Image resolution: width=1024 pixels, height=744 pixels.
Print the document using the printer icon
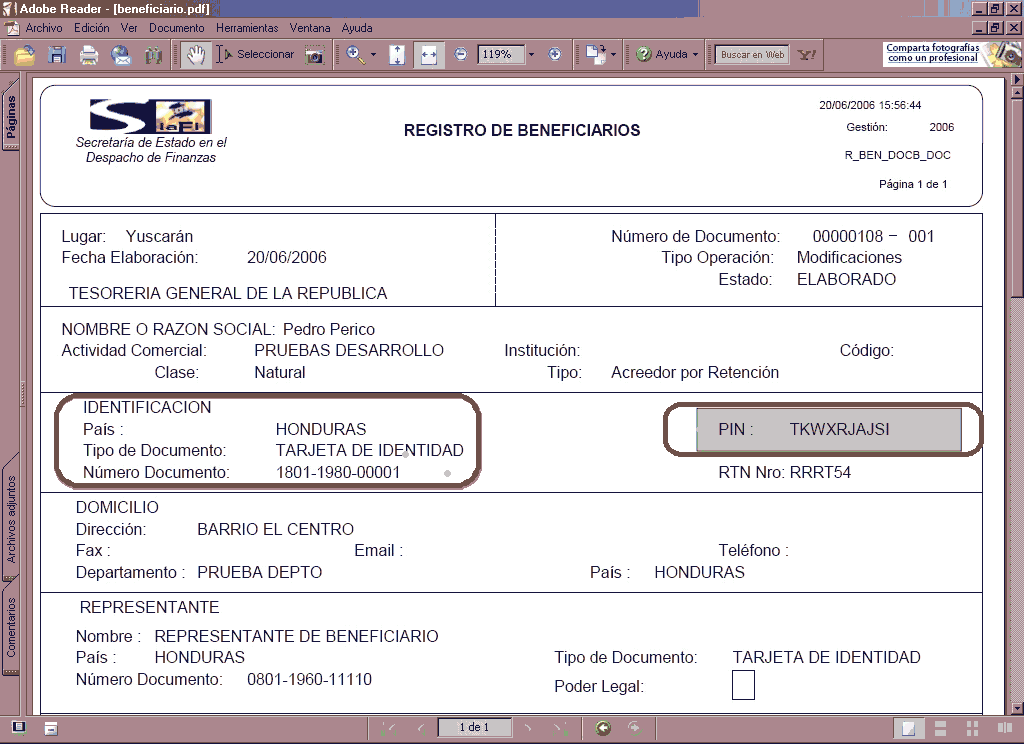click(89, 55)
